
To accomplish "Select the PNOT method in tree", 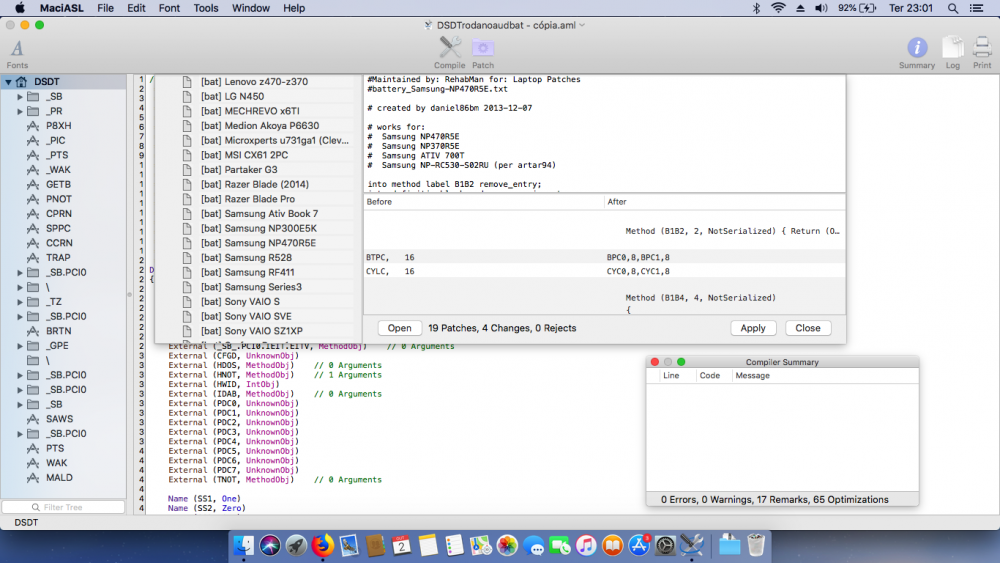I will coord(59,199).
